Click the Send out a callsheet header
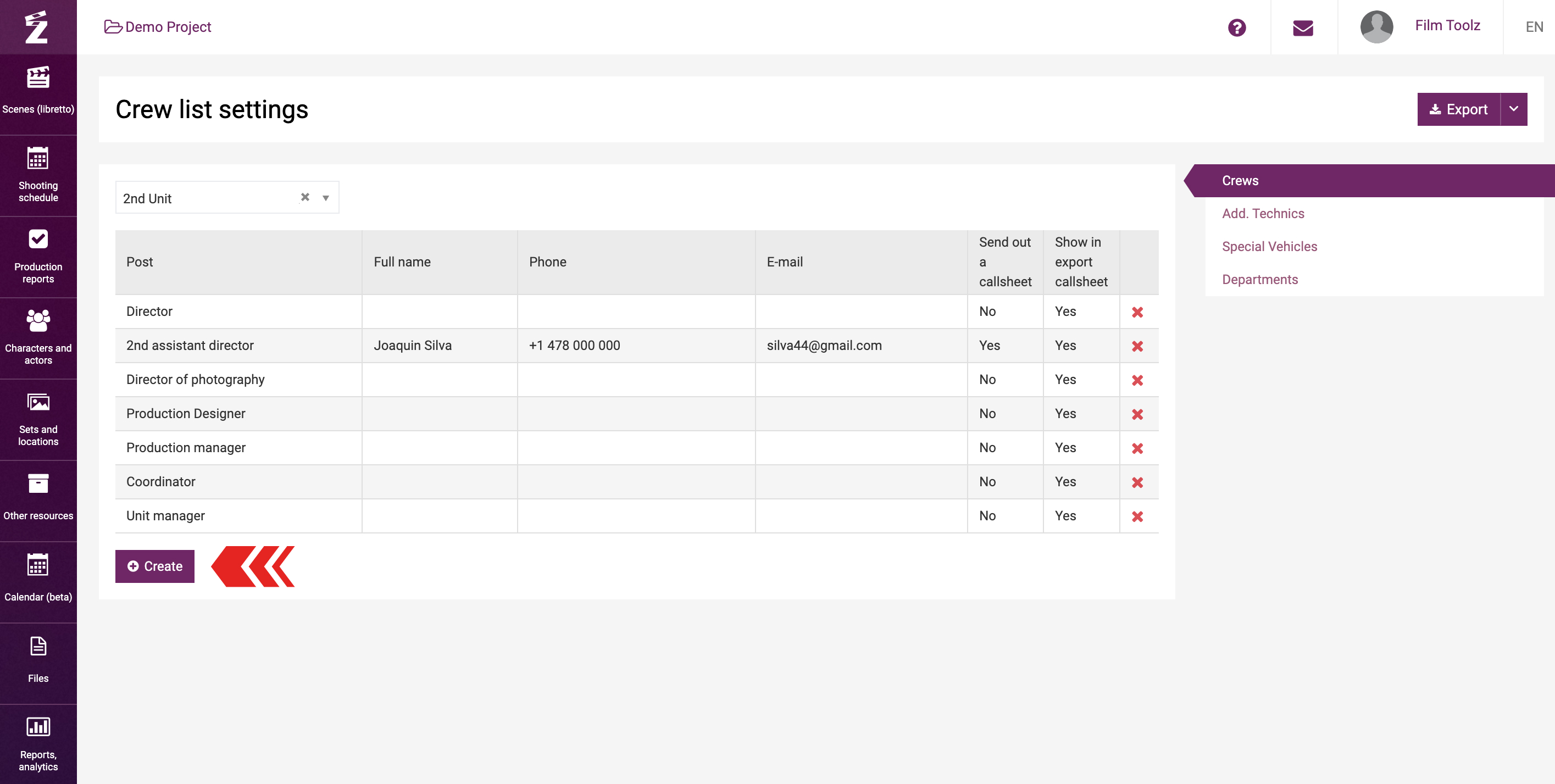 click(1005, 262)
